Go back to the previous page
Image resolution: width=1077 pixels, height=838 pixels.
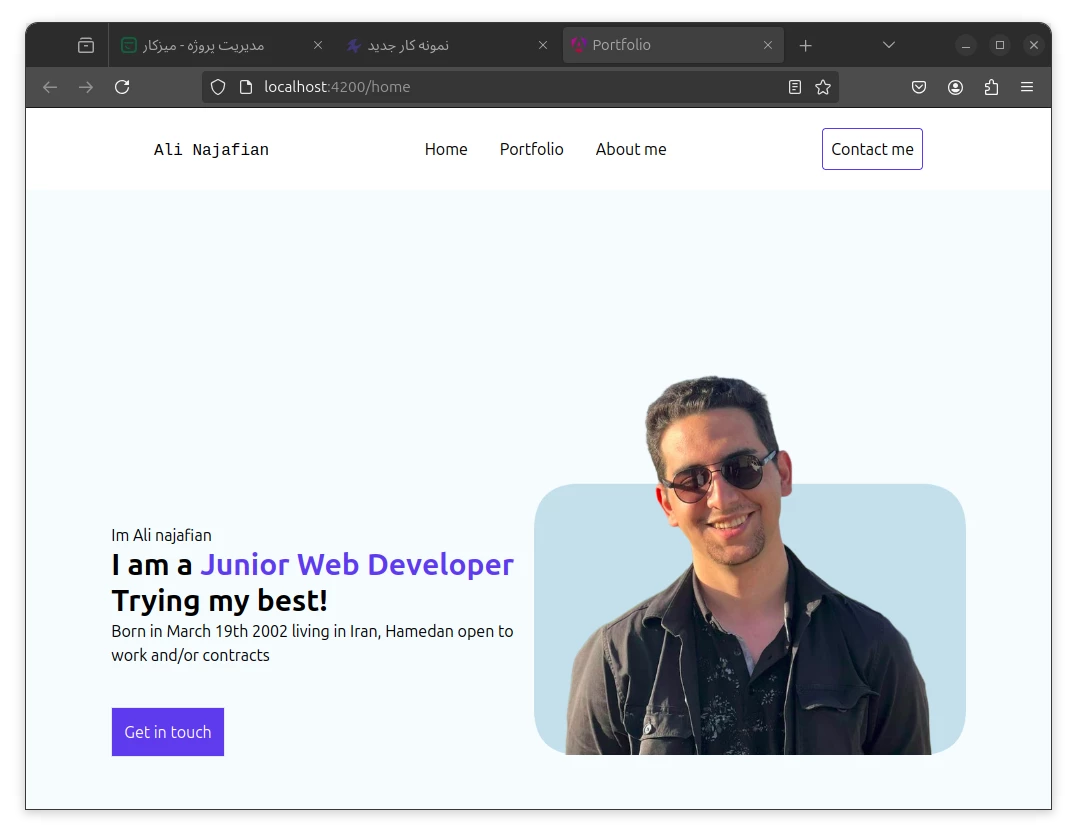tap(50, 87)
